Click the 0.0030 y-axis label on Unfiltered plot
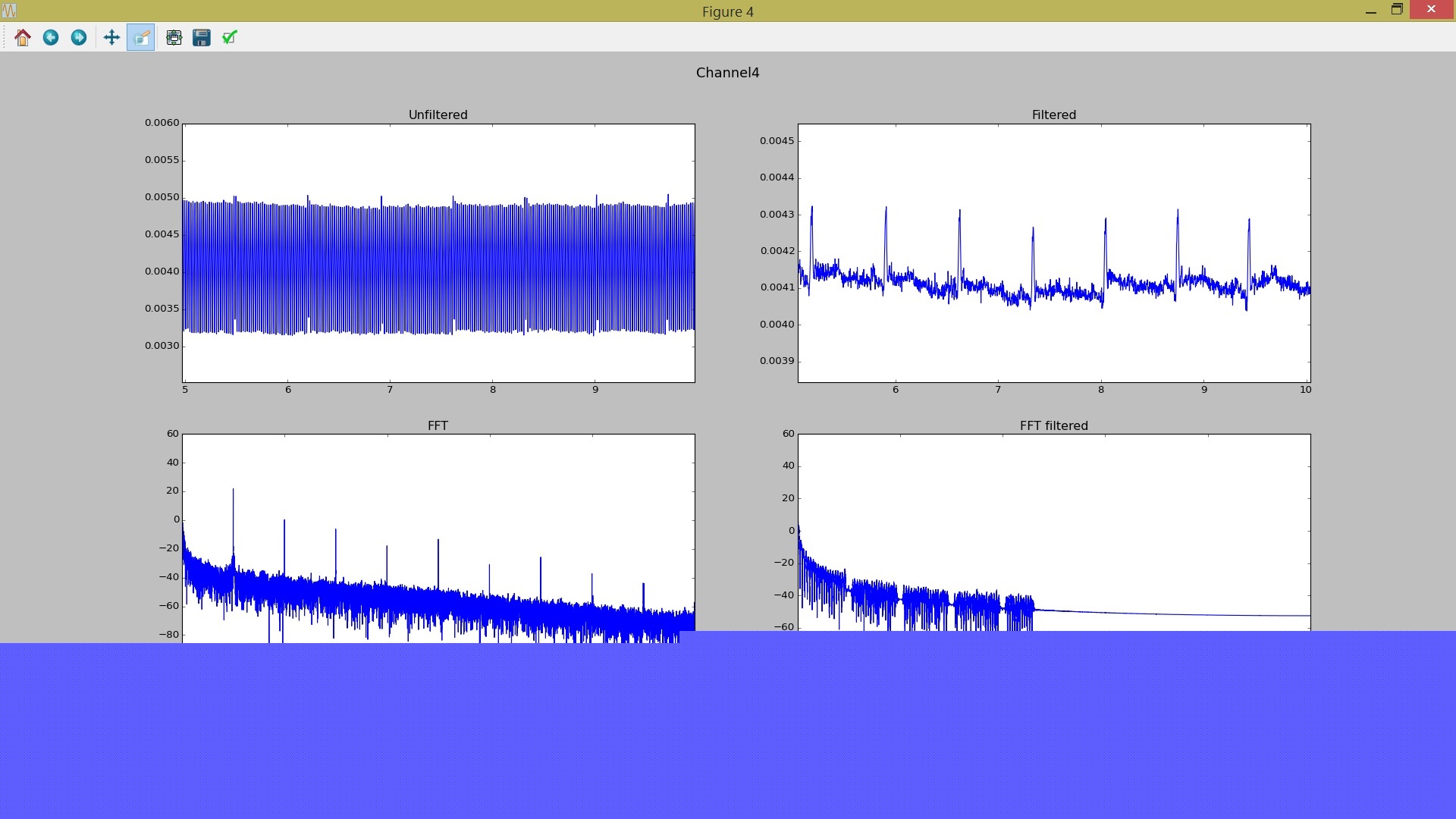1456x819 pixels. click(162, 346)
